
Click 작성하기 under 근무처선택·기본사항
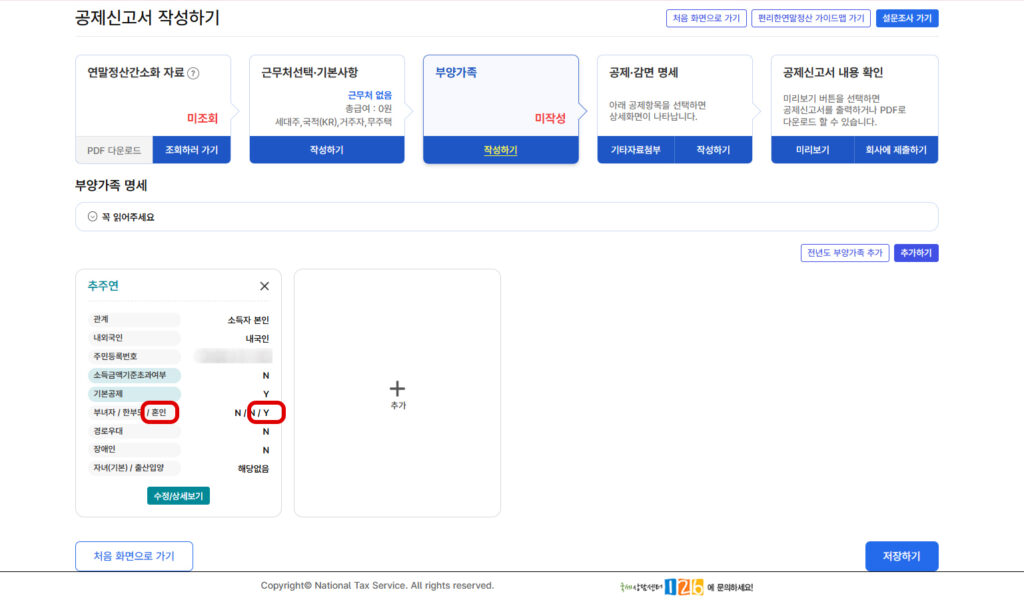coord(326,148)
